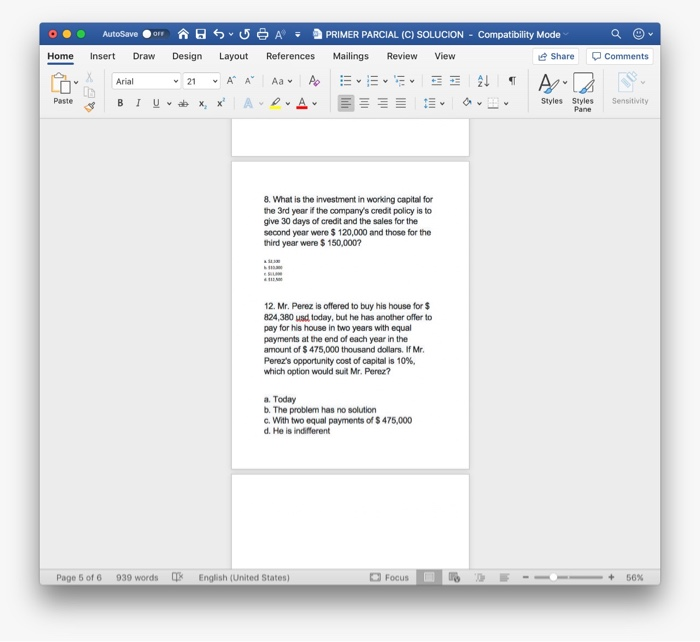Click the Paste clipboard icon
This screenshot has height=642, width=700.
(x=61, y=83)
